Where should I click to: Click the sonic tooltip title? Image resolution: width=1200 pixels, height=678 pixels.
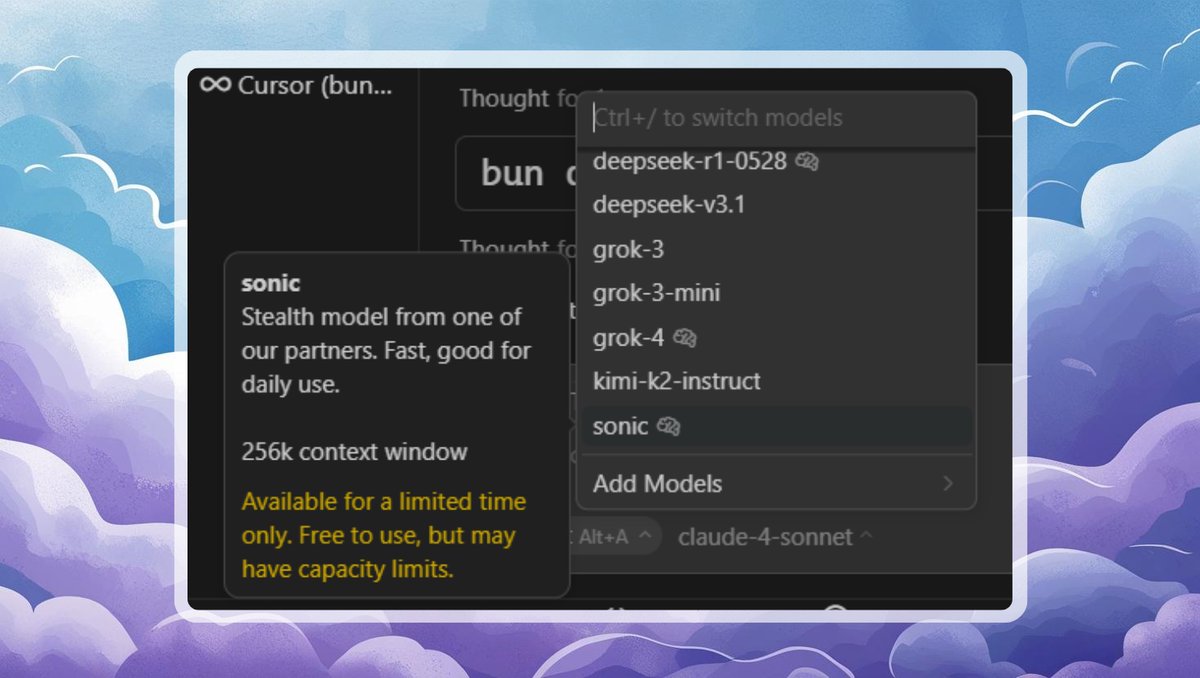[271, 283]
